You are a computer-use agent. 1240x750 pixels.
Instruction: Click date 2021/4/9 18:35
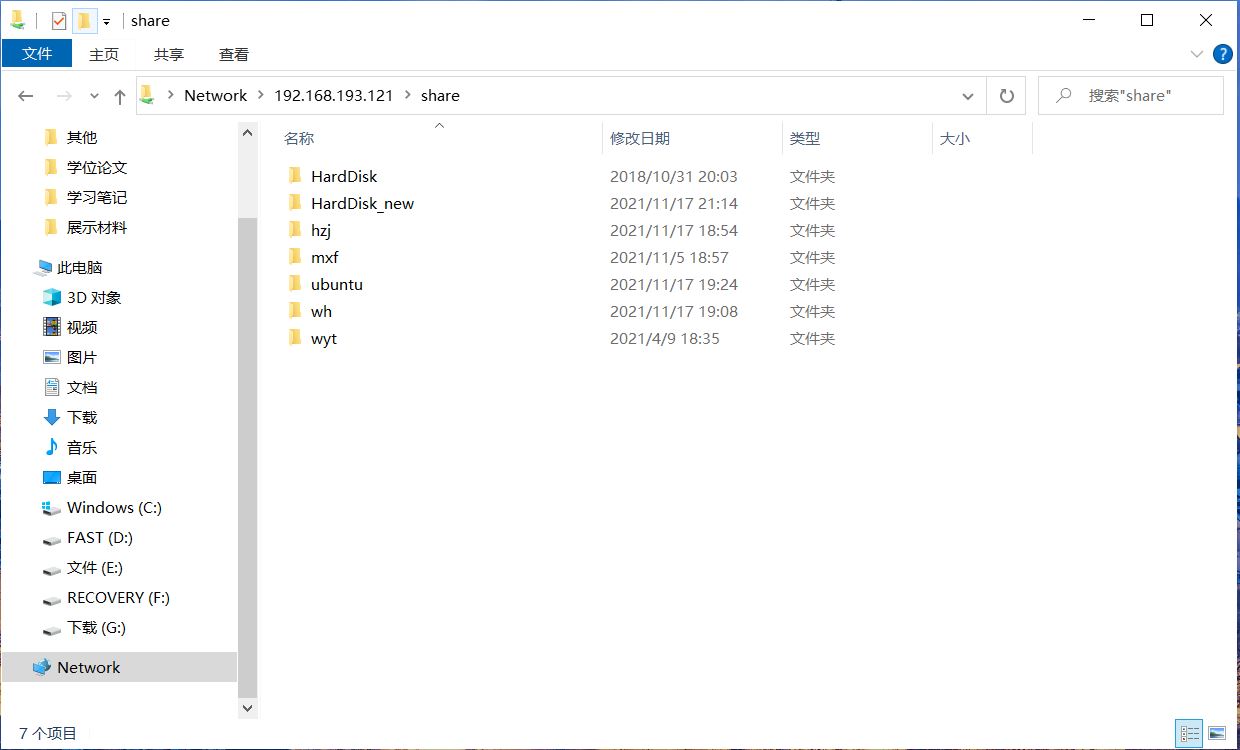click(665, 338)
